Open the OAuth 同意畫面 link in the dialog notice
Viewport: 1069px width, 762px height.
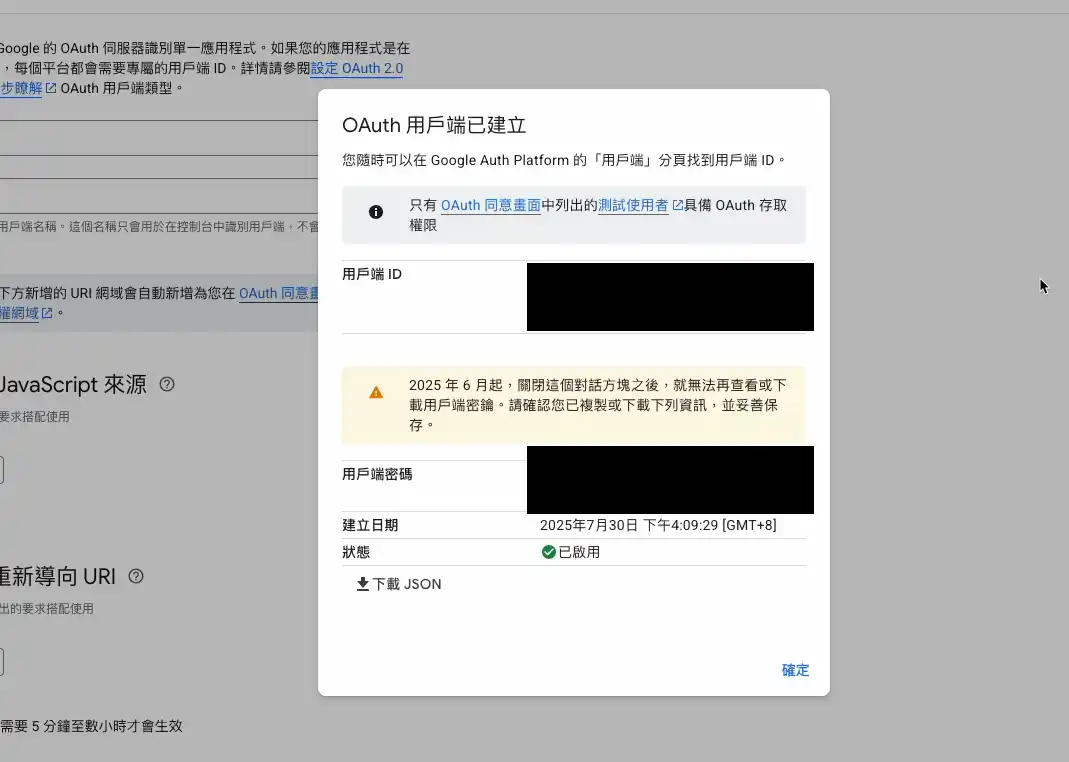point(490,205)
